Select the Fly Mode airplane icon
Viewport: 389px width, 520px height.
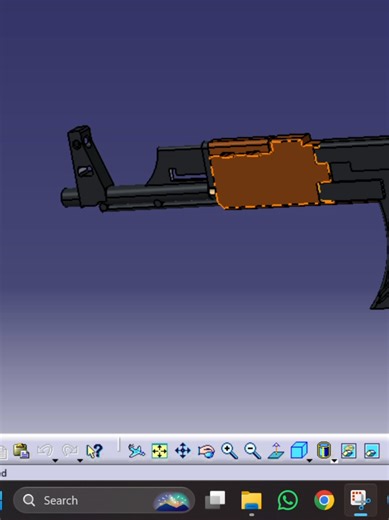pyautogui.click(x=136, y=451)
